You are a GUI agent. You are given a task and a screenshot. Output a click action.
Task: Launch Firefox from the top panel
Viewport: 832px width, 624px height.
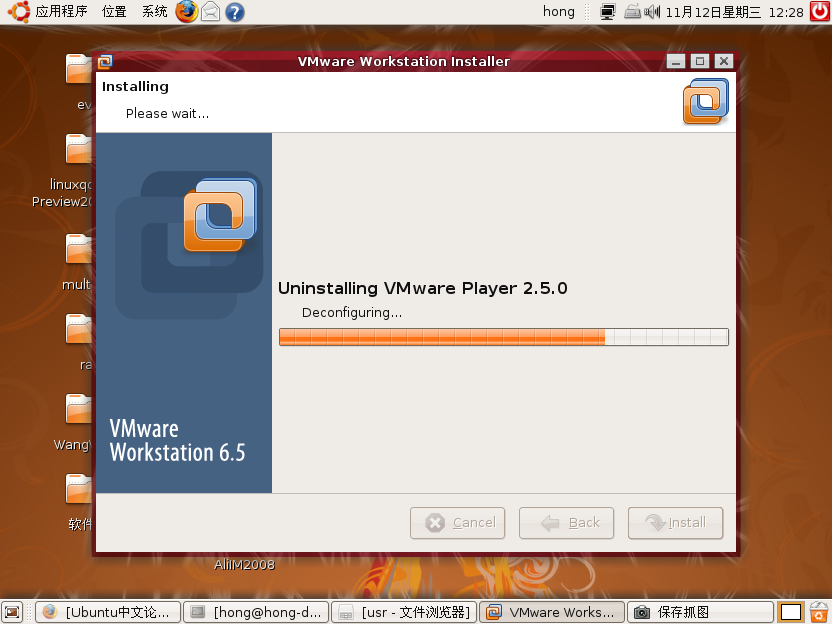[x=186, y=12]
